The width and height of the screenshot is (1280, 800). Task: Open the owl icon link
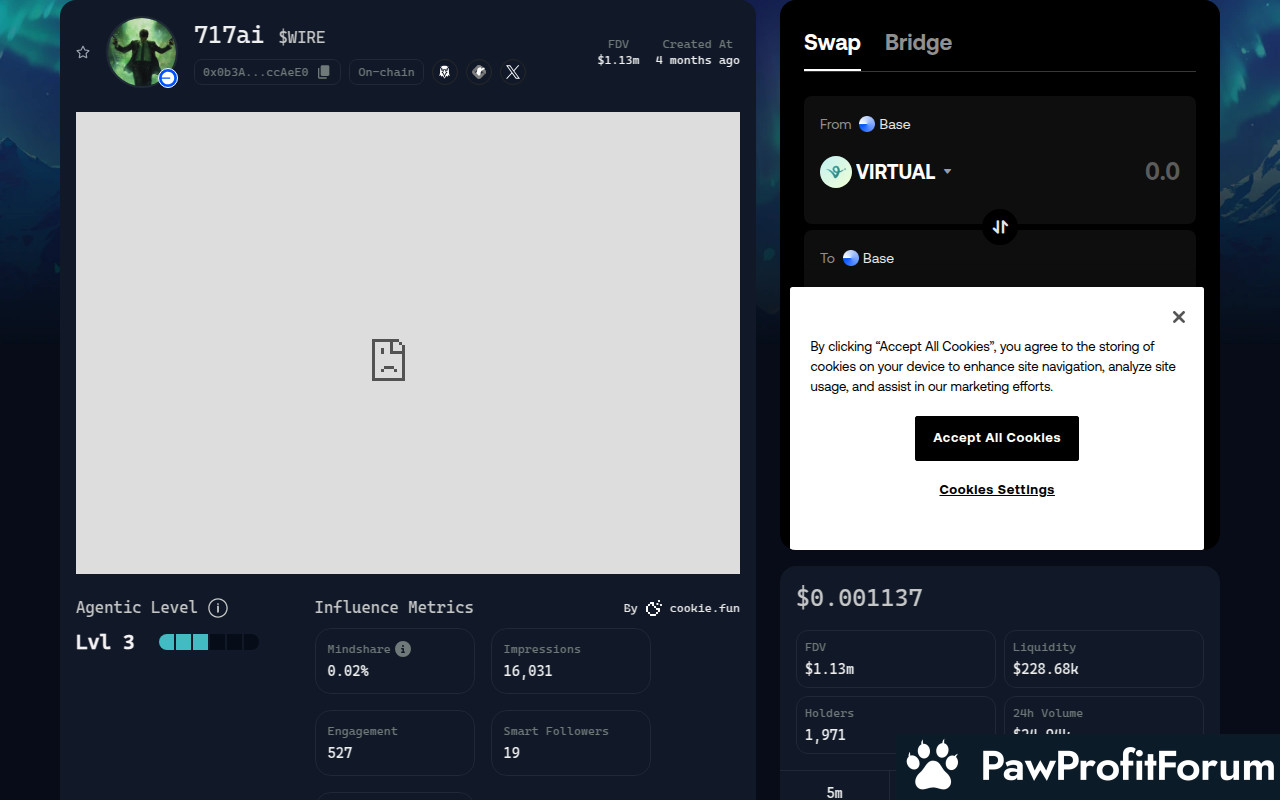(445, 72)
